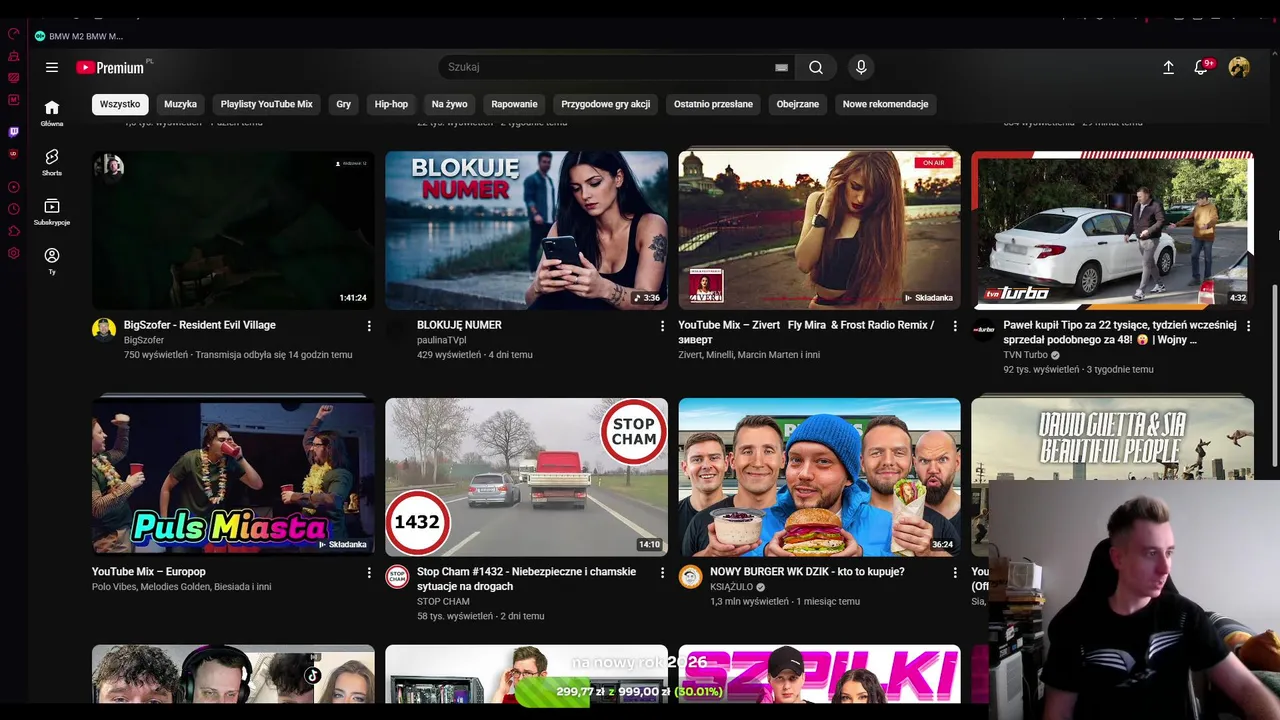Screen dimensions: 1280x720
Task: Select the Gry filter chip
Action: [344, 104]
